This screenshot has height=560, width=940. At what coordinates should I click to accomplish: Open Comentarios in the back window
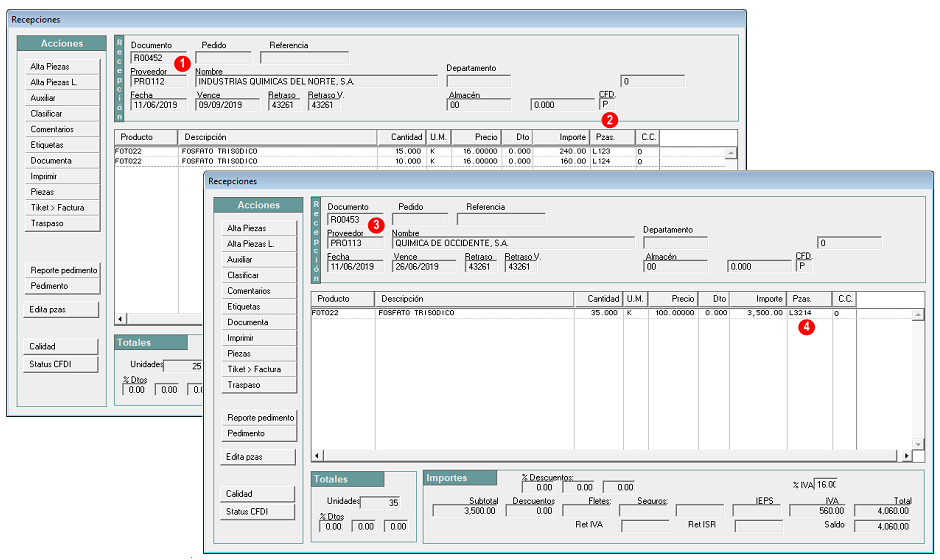coord(62,130)
